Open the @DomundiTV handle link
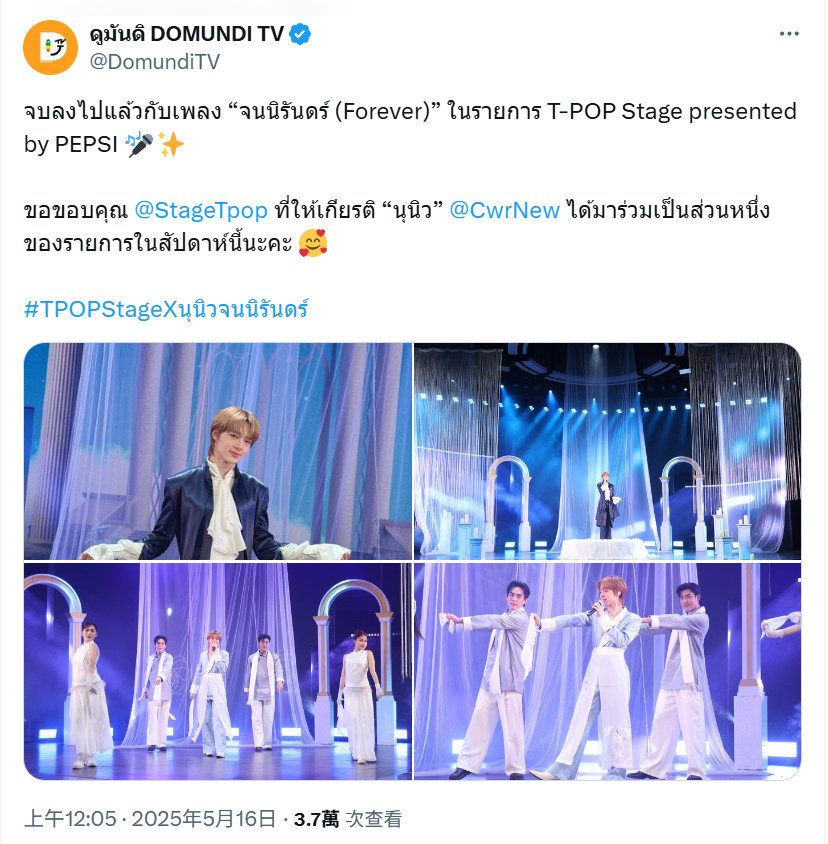The width and height of the screenshot is (828, 844). coord(155,62)
